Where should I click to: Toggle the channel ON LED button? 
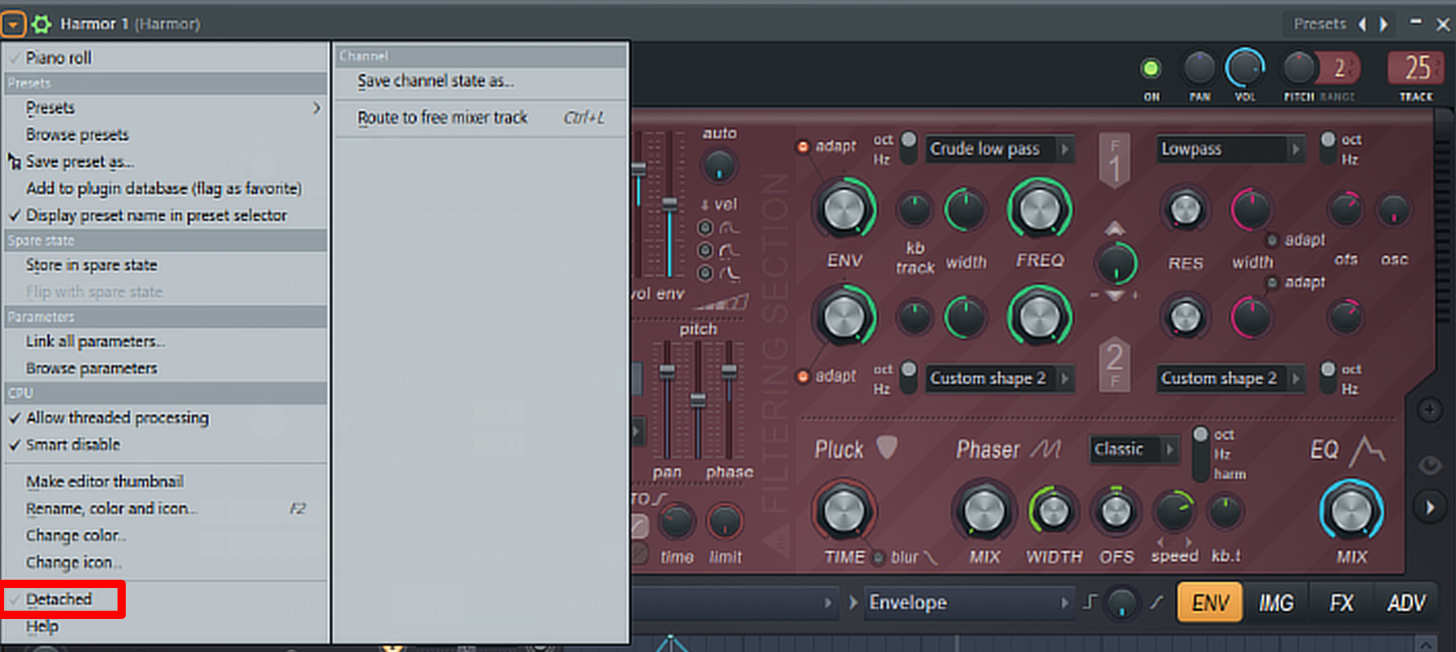(1151, 68)
